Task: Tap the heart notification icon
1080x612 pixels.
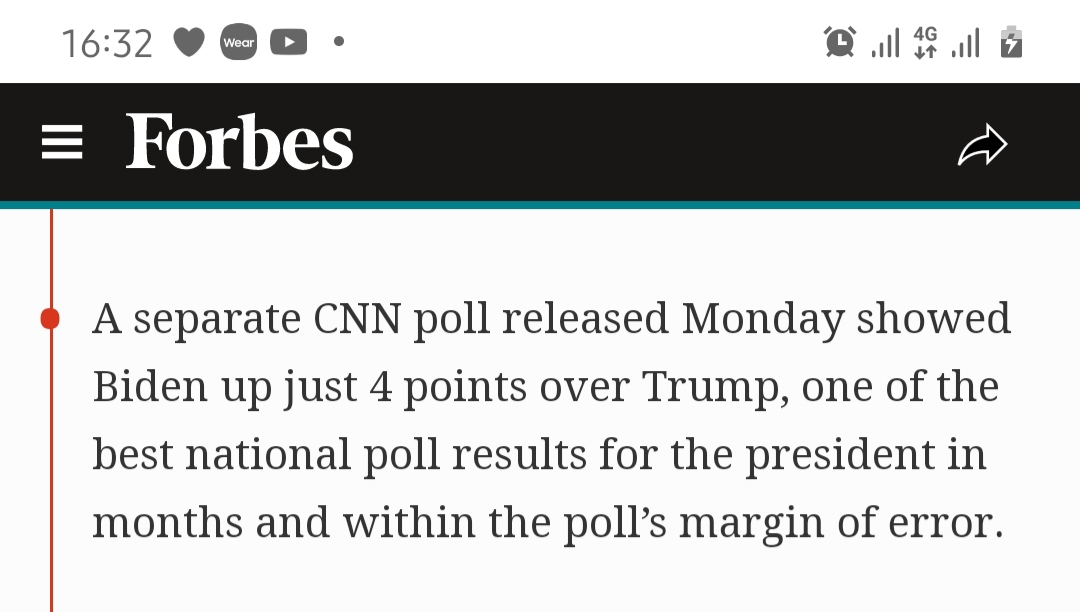Action: pos(189,42)
